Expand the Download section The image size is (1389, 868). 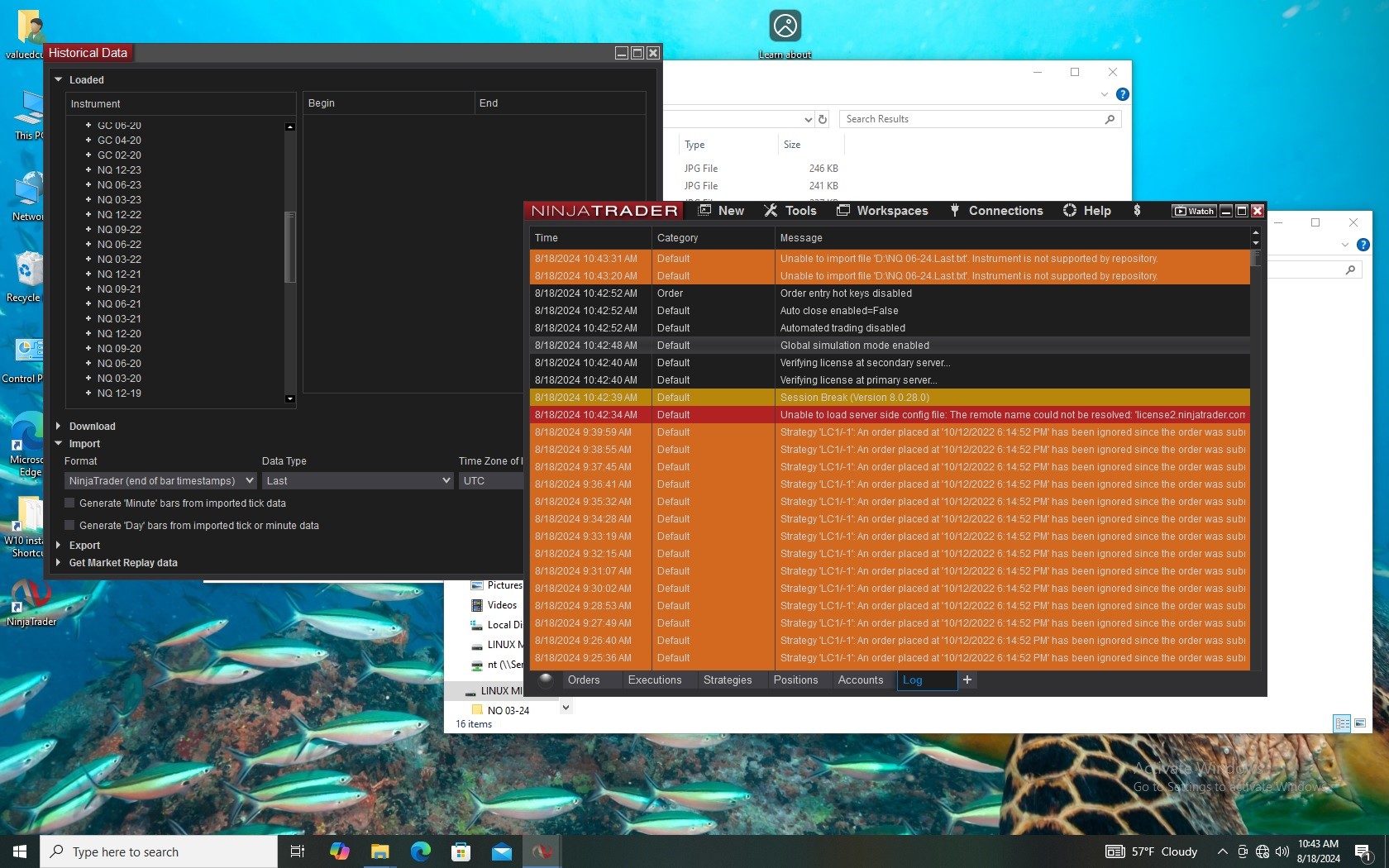click(59, 427)
